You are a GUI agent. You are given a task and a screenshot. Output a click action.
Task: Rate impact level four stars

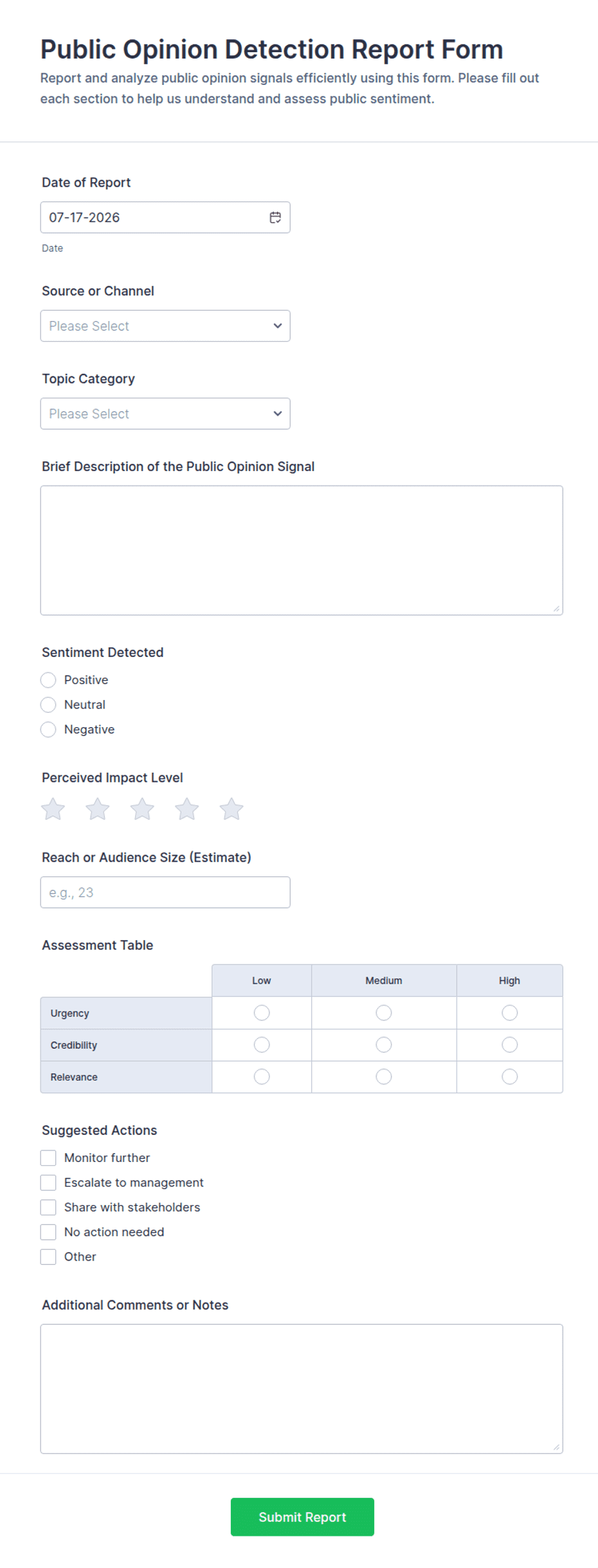[186, 809]
